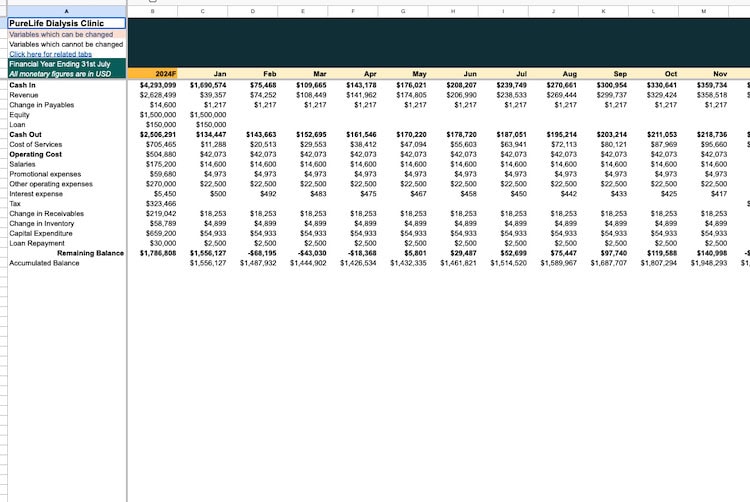750x502 pixels.
Task: Click the 'Salaries' row label
Action: [22, 164]
